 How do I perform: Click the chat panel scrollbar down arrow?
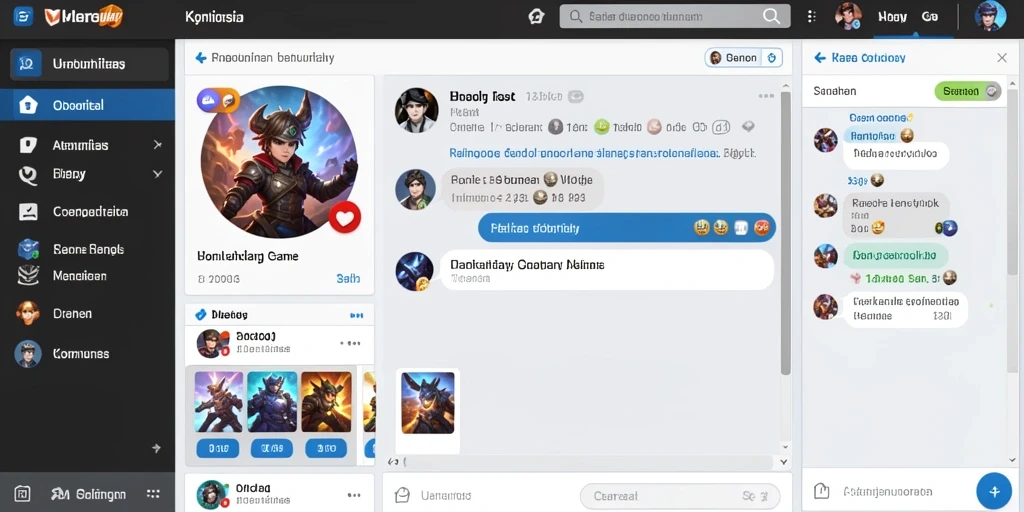[x=1013, y=461]
